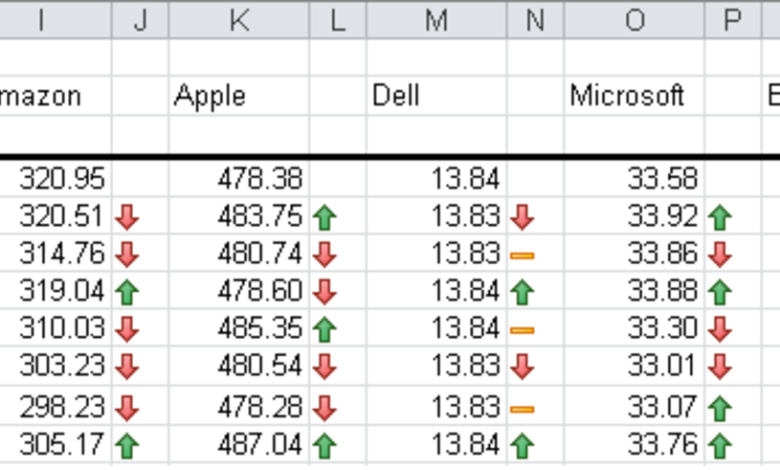
Task: Click green up arrow next to 33.07
Action: 720,408
